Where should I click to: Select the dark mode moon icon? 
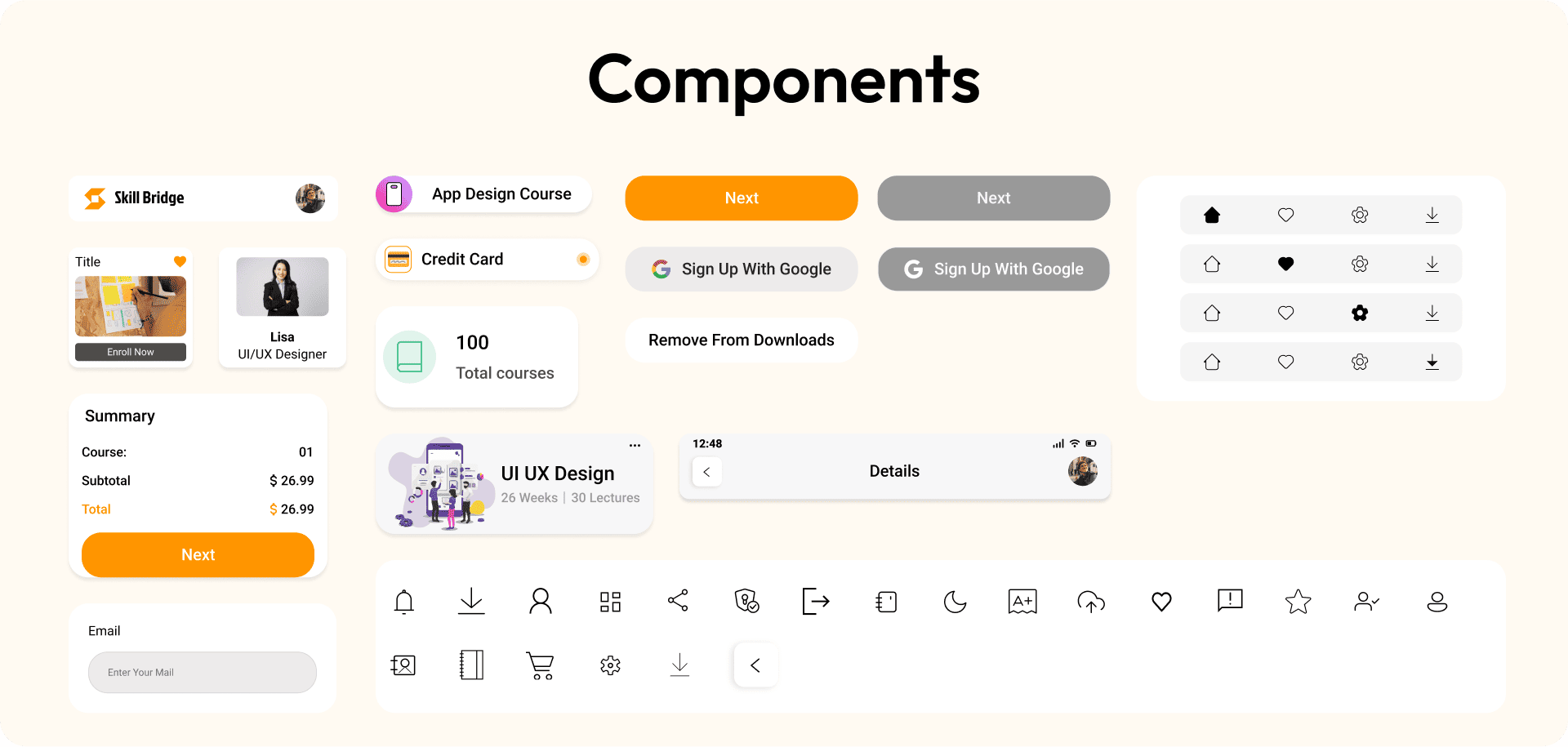click(x=955, y=602)
